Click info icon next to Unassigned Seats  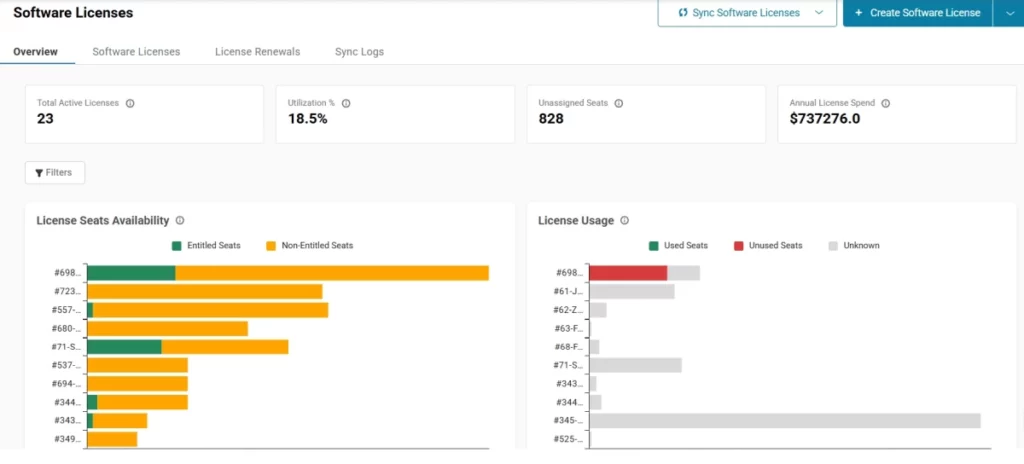[x=618, y=103]
